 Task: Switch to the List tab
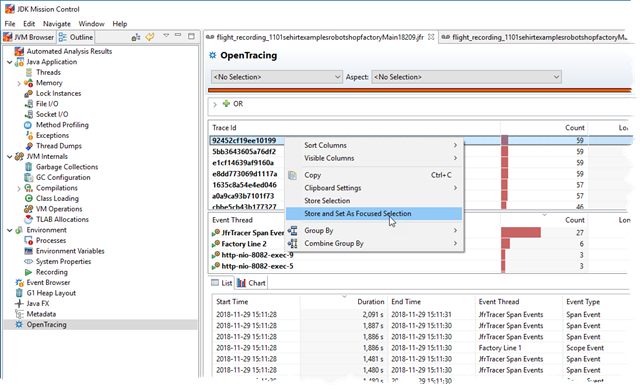tap(222, 283)
